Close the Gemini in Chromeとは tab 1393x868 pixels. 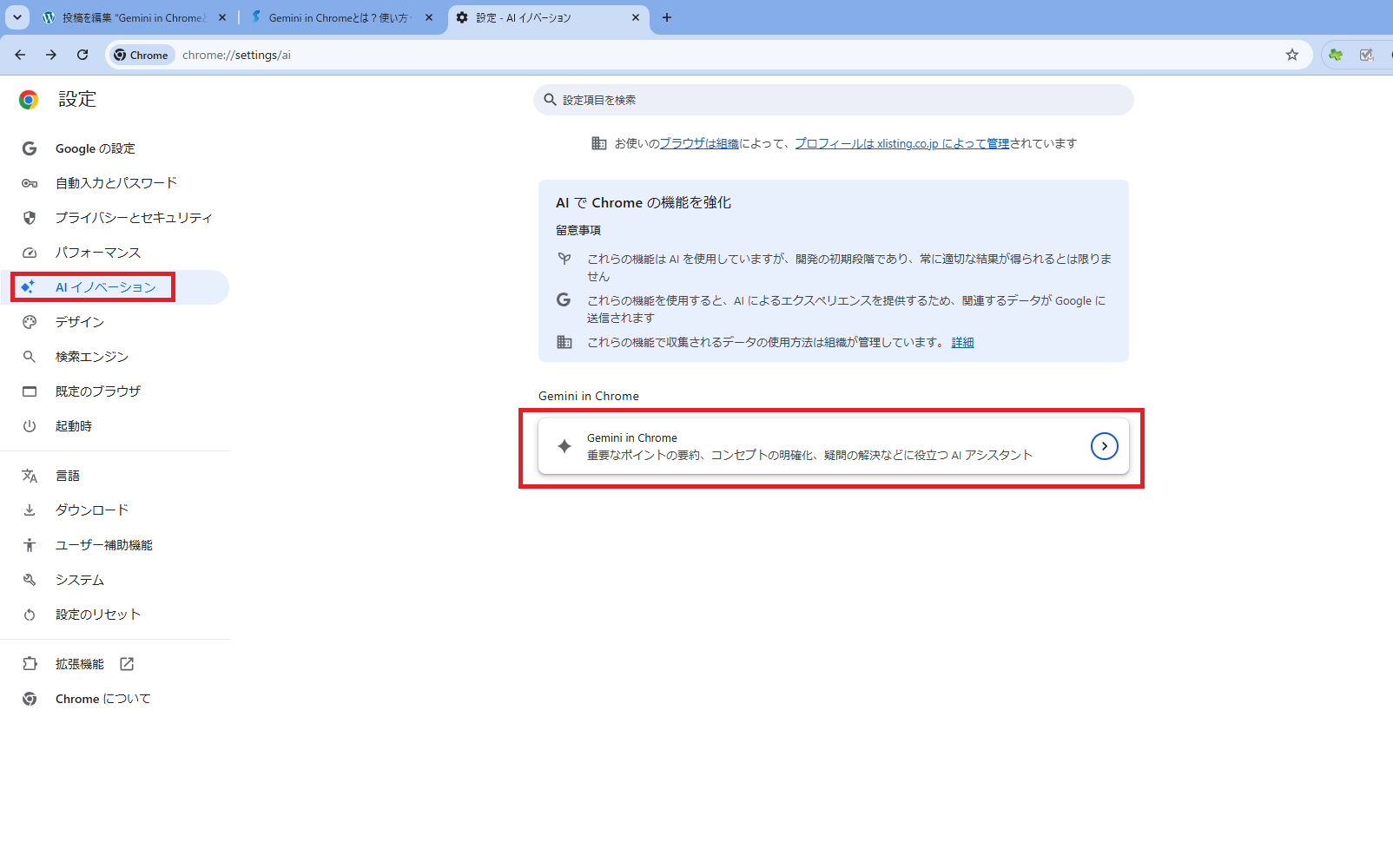(429, 17)
